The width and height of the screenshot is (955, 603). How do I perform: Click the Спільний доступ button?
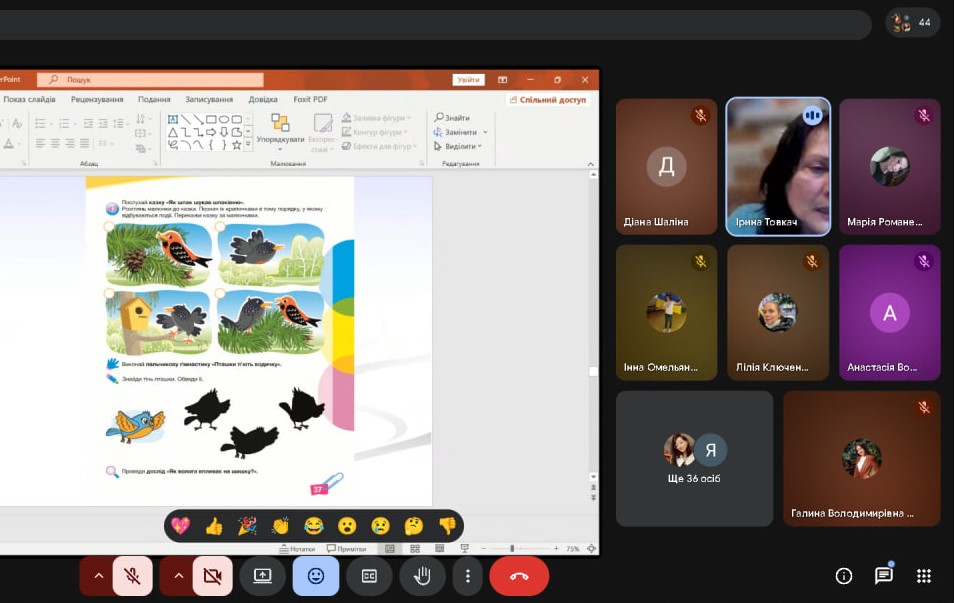click(548, 100)
